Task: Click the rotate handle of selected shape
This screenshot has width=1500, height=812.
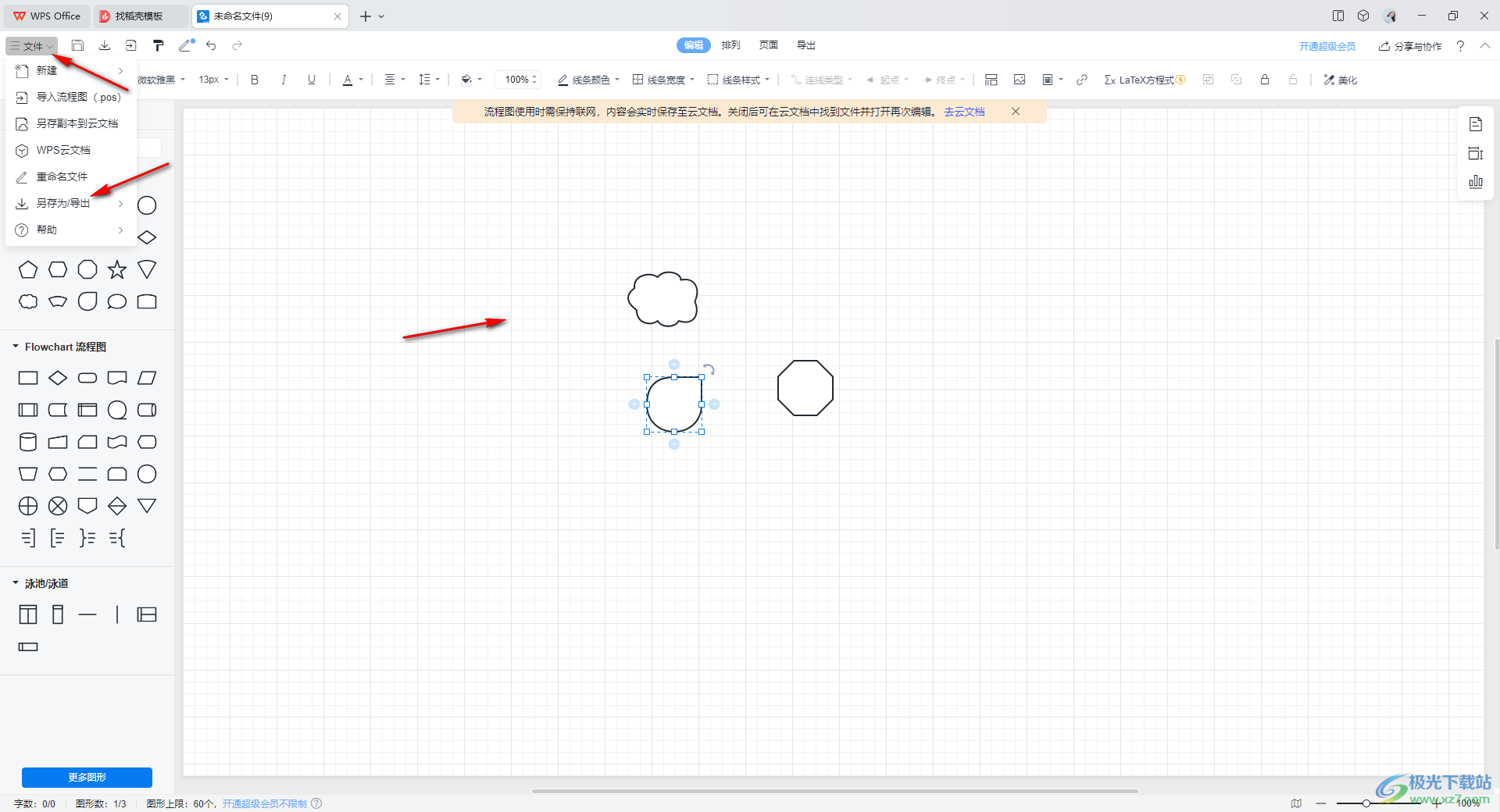Action: click(709, 369)
